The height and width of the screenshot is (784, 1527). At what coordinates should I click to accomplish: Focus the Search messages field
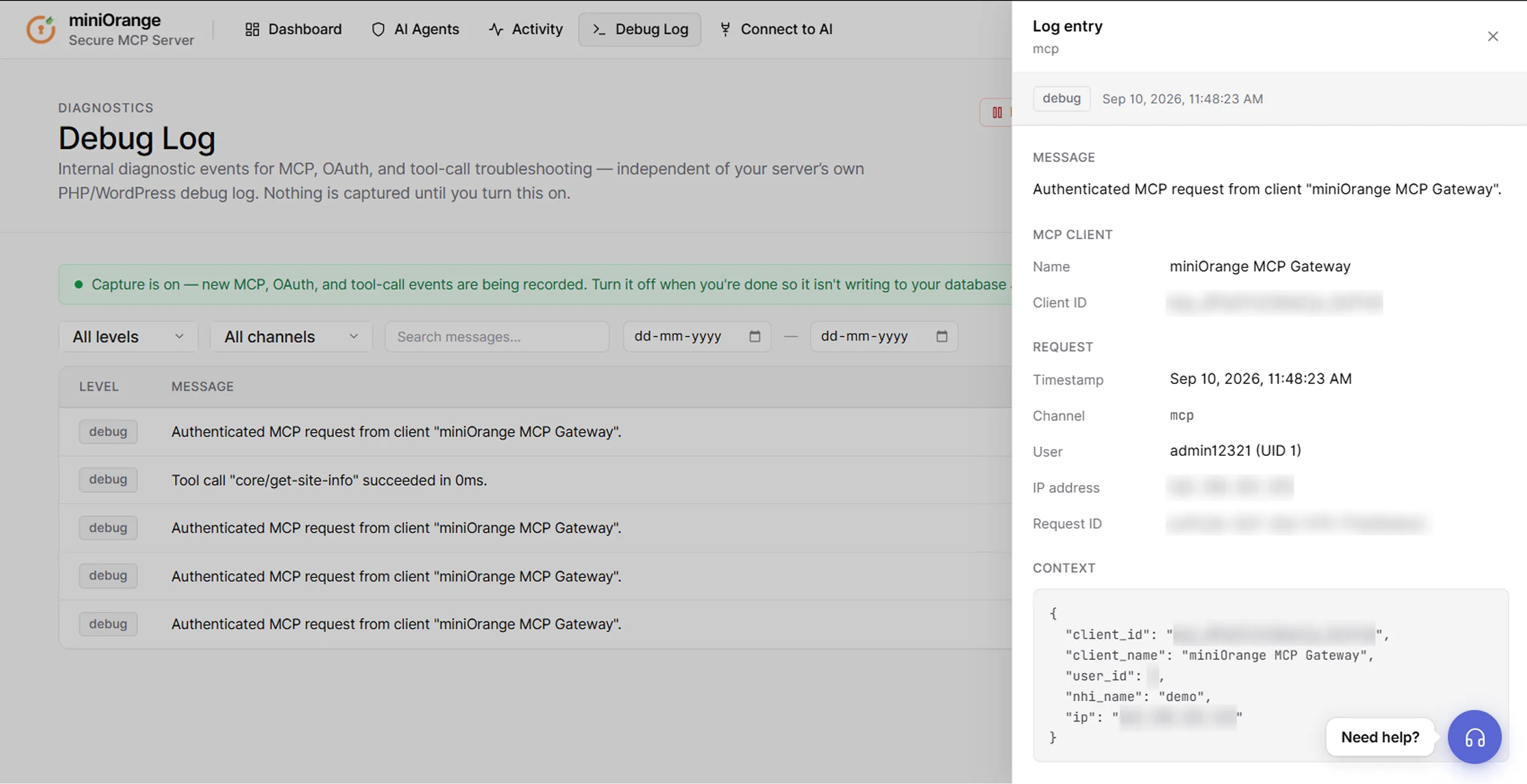click(497, 336)
